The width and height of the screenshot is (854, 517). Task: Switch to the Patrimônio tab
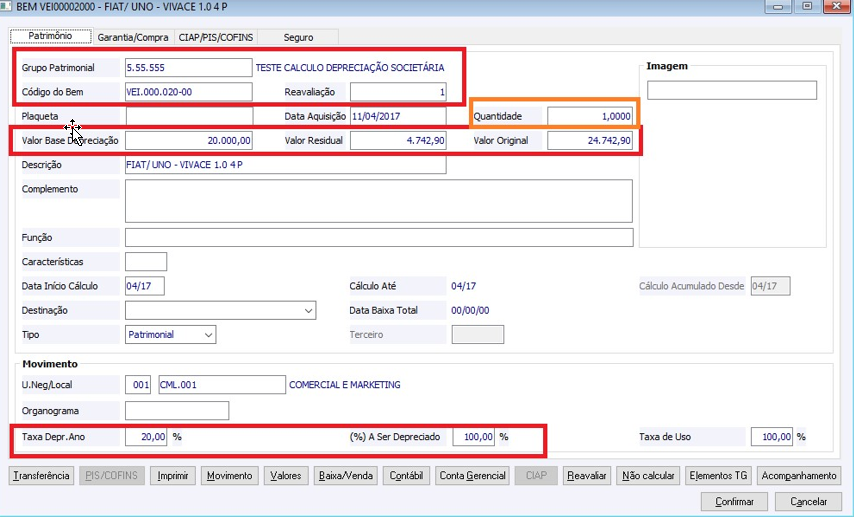(x=51, y=36)
